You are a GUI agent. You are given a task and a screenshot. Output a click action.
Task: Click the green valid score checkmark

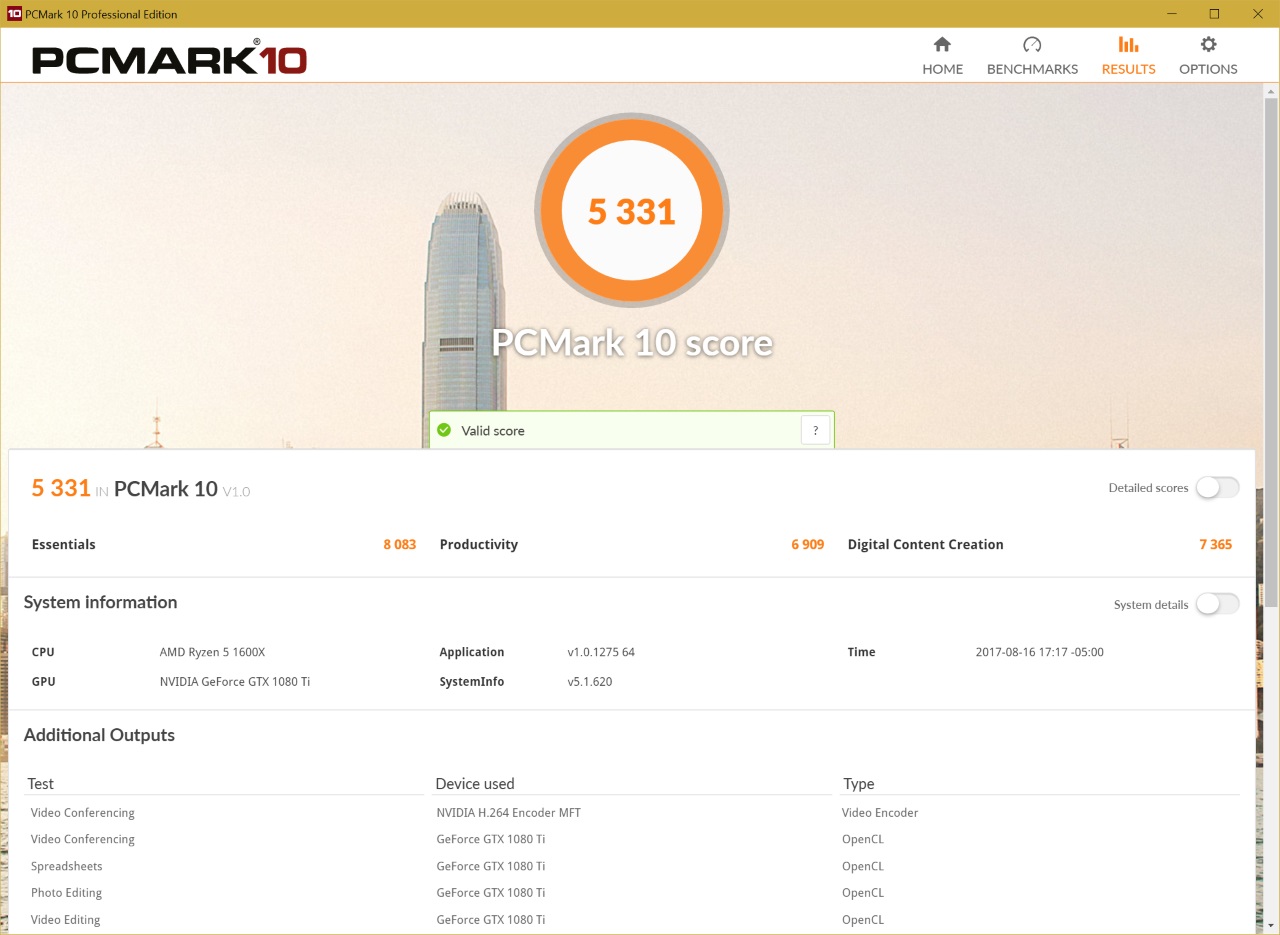(444, 430)
